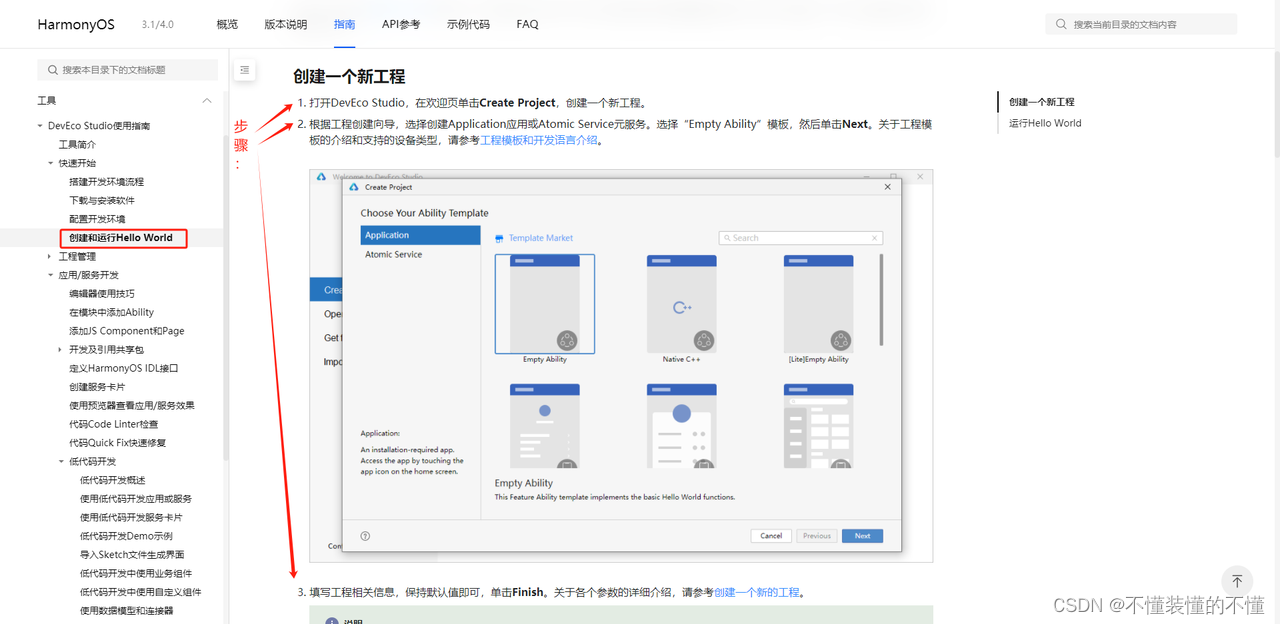This screenshot has height=624, width=1280.
Task: Open 使用数据模型和连接器 in the sidebar
Action: tap(127, 611)
